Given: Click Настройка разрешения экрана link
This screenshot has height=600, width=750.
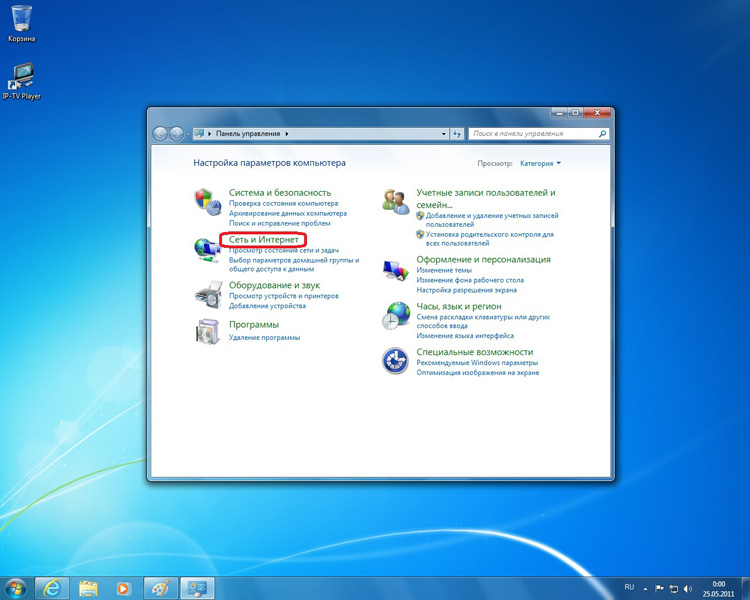Looking at the screenshot, I should click(466, 290).
